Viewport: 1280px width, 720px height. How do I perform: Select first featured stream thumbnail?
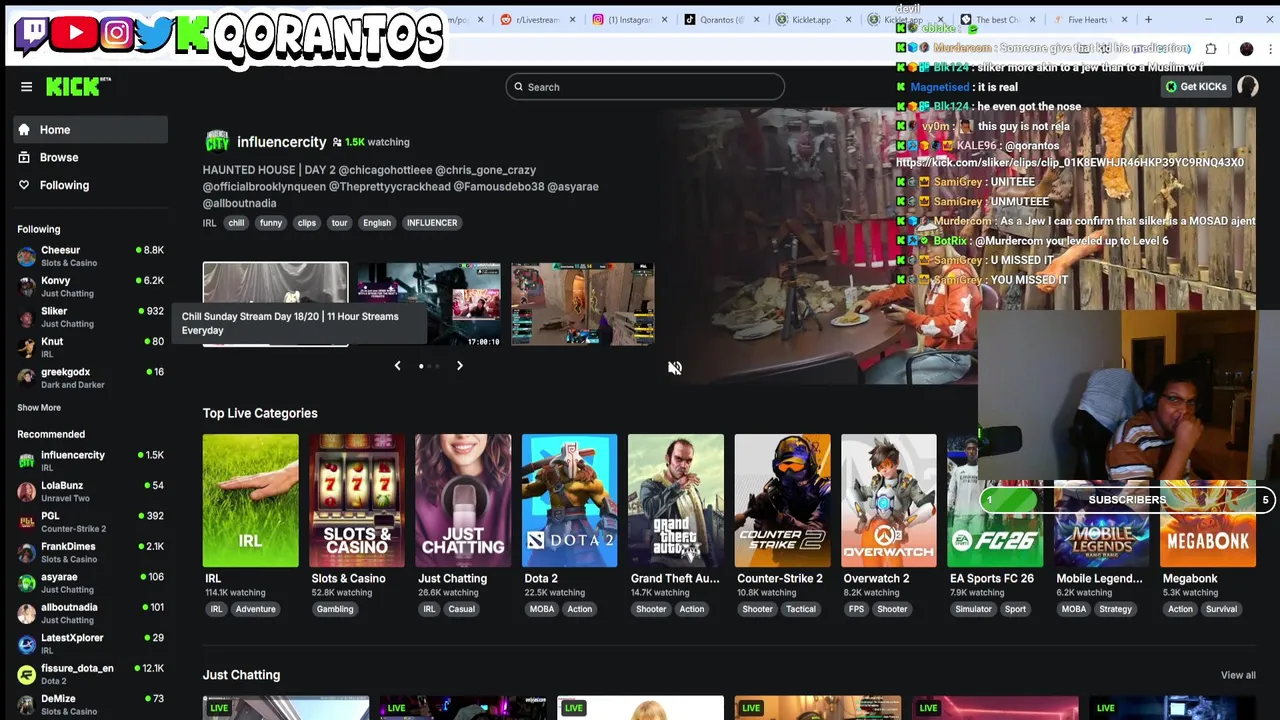point(275,304)
